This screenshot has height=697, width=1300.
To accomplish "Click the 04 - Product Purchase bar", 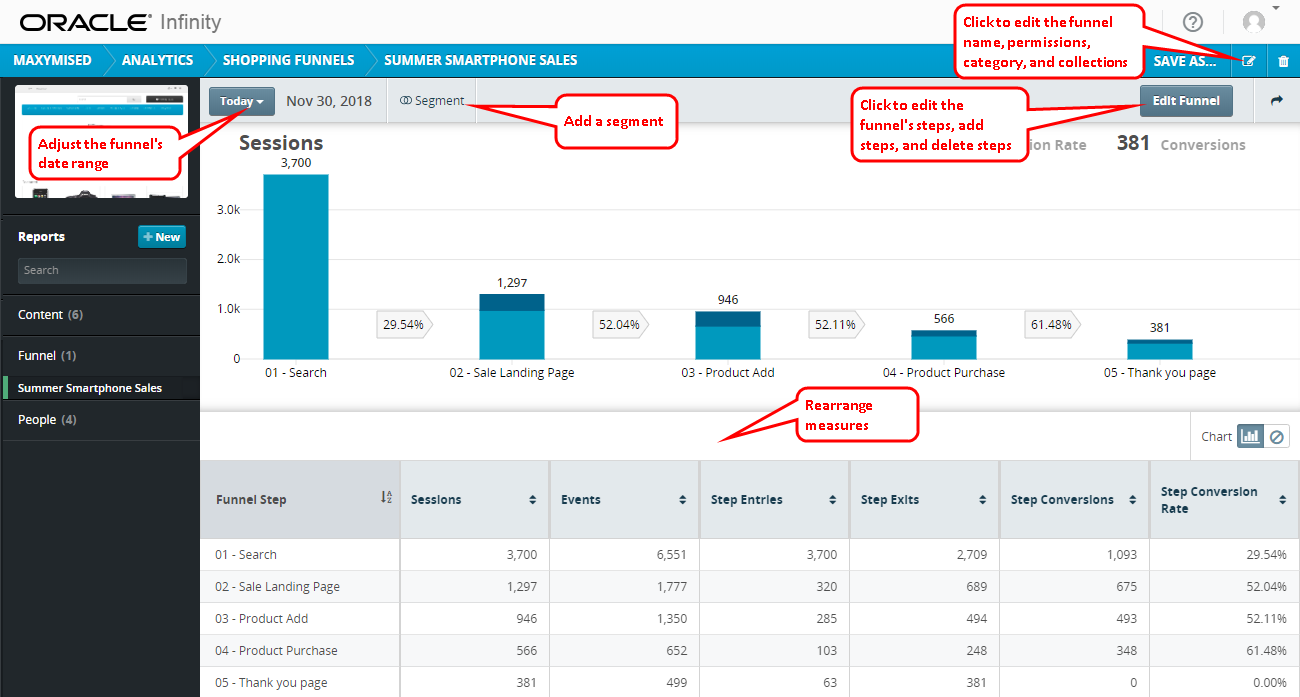I will tap(944, 344).
